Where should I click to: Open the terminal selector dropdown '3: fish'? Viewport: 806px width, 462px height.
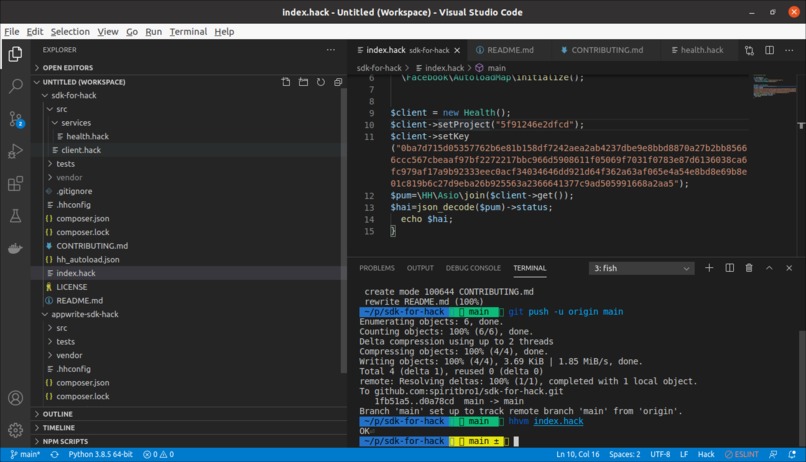tap(641, 268)
